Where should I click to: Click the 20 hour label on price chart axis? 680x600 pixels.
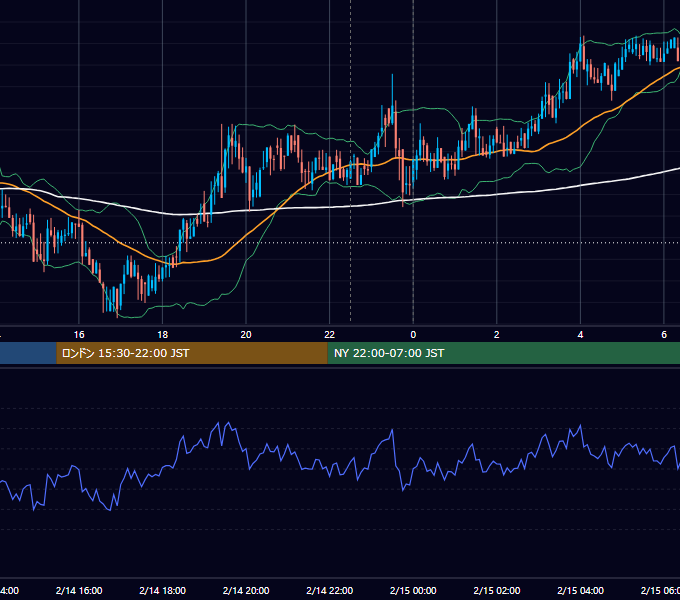[x=246, y=334]
